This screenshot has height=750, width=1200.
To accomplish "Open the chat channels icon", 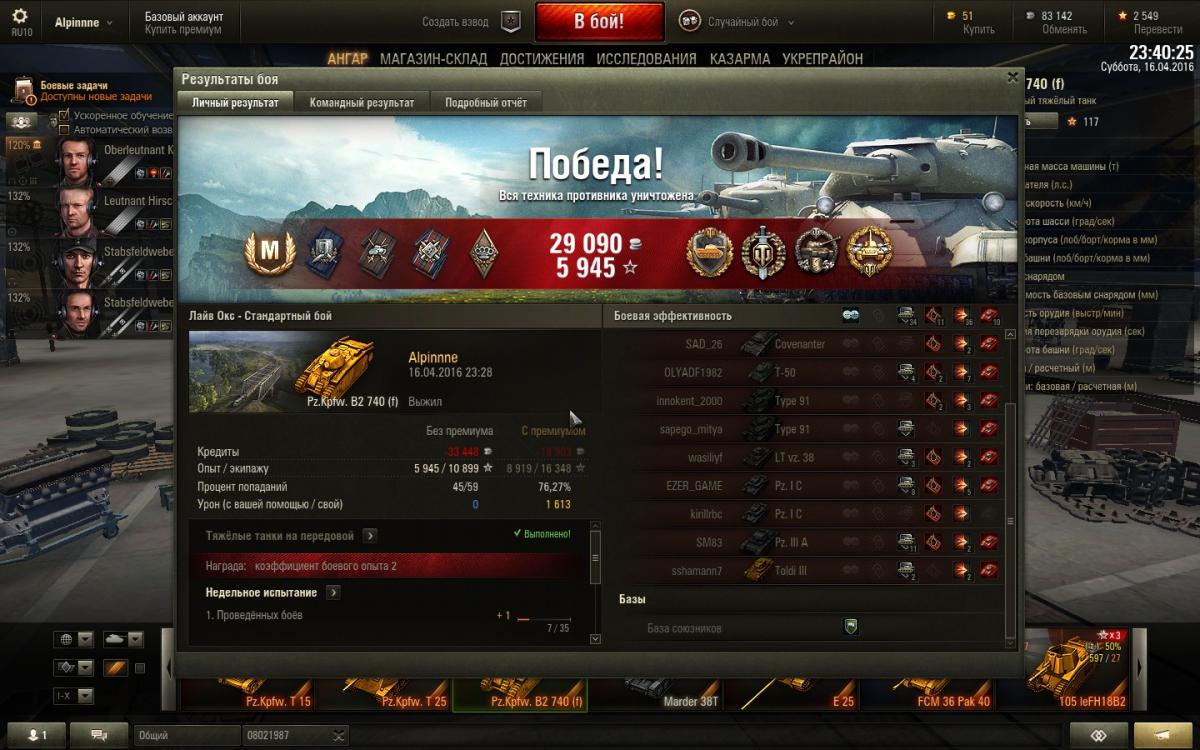I will [x=99, y=735].
